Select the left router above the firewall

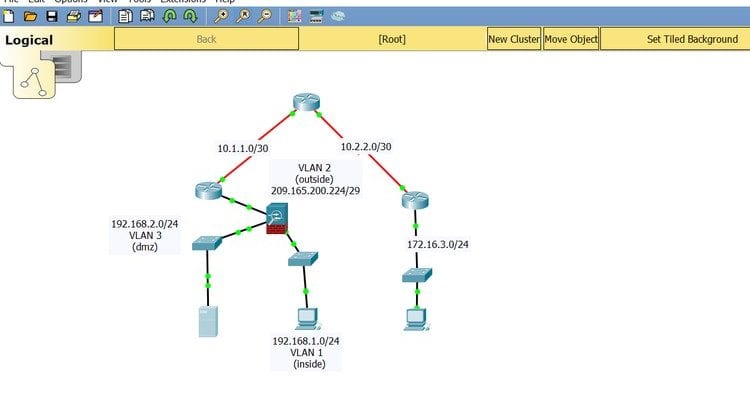(209, 190)
